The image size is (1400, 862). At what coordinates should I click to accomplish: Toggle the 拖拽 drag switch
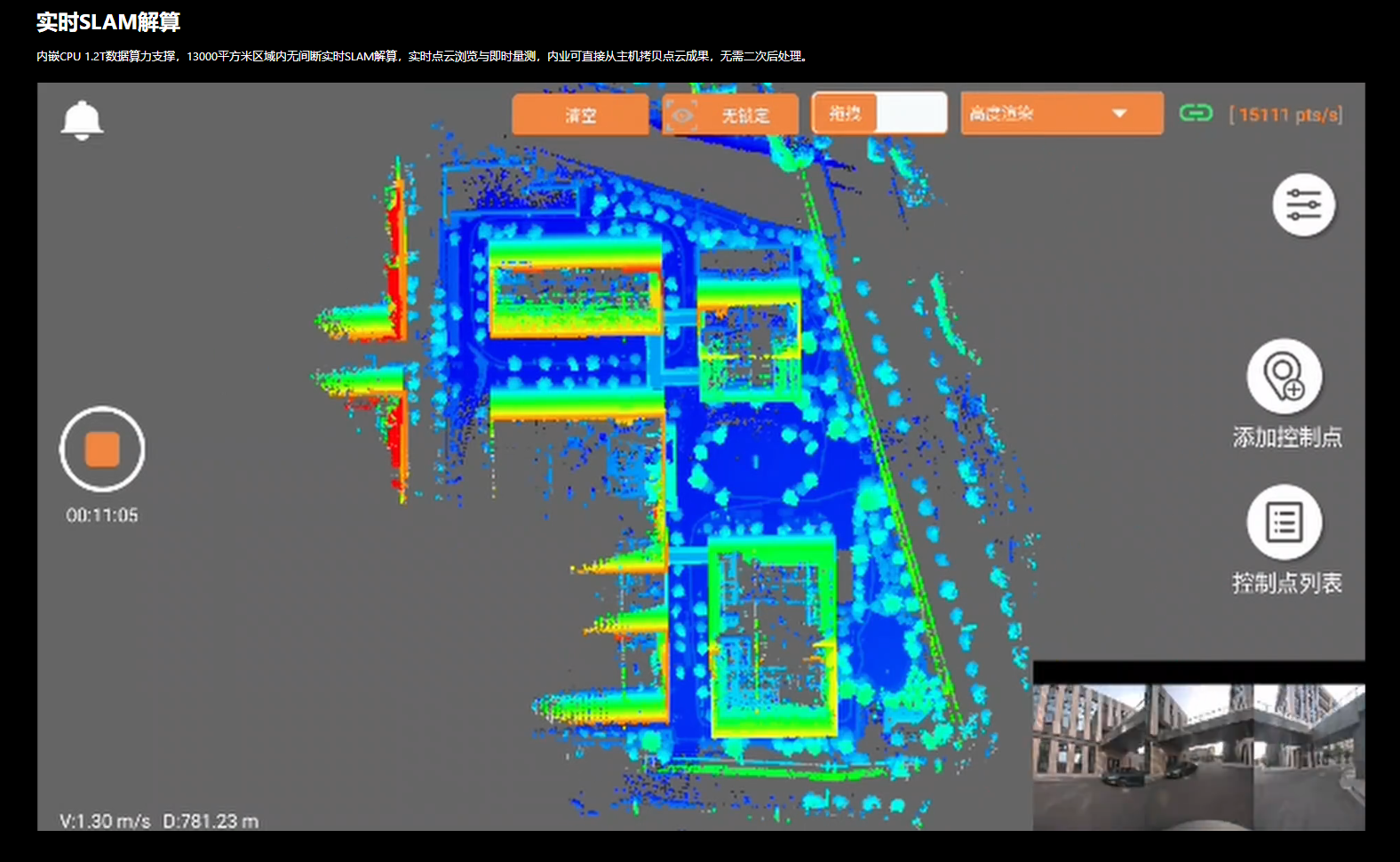pos(879,114)
